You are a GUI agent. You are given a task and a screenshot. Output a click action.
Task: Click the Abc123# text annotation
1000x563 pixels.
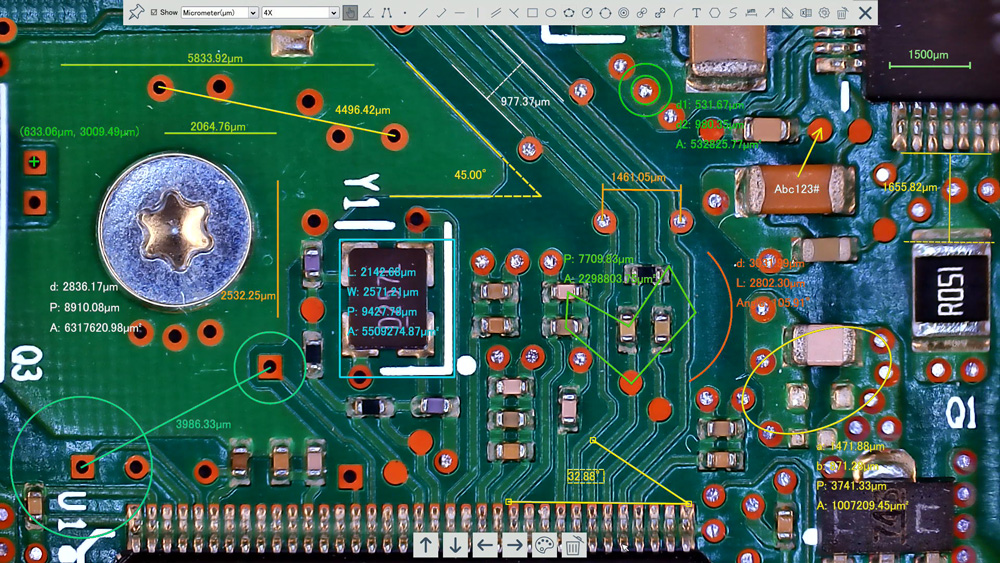pyautogui.click(x=796, y=189)
